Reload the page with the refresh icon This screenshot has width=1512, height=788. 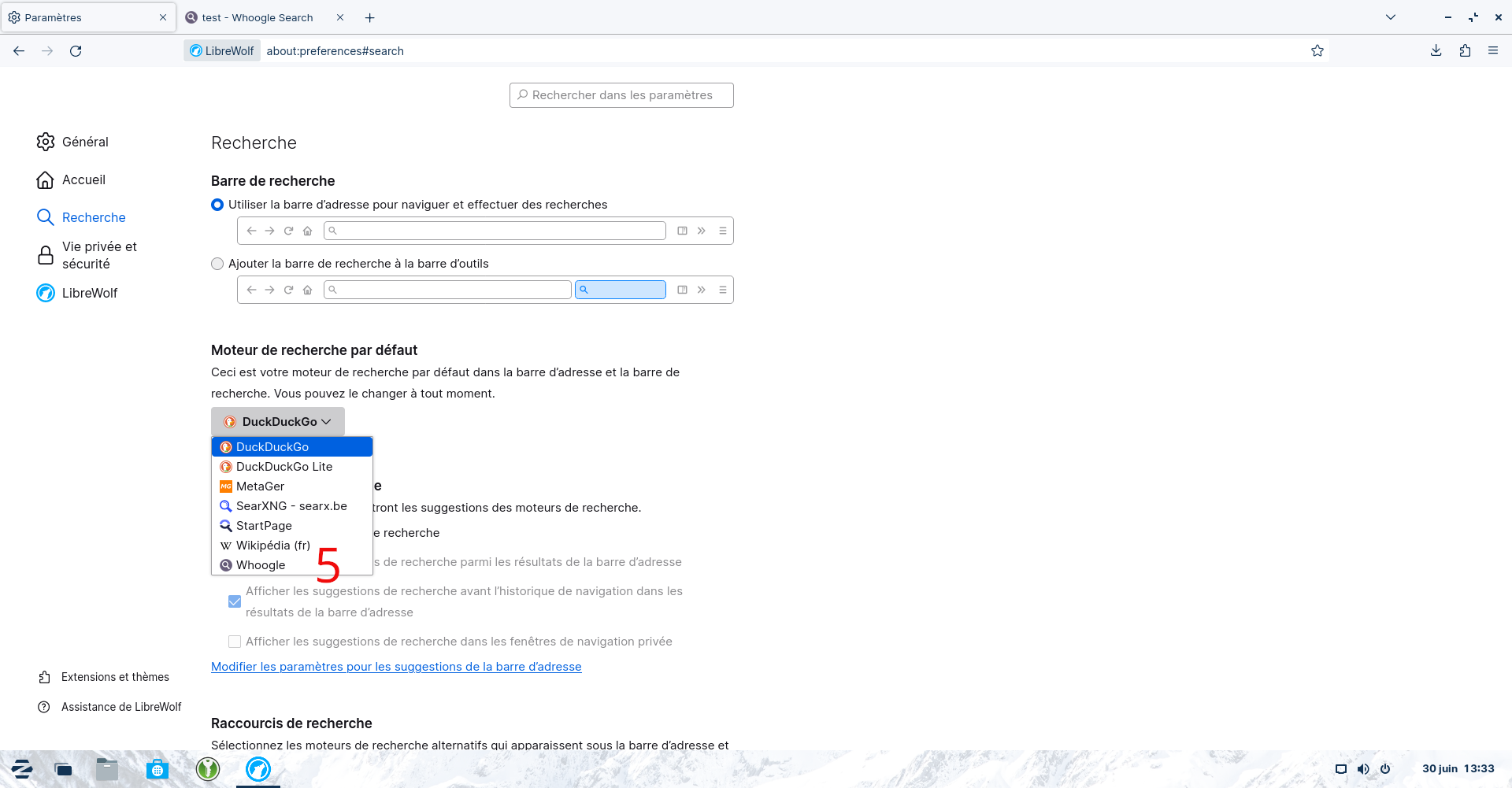point(76,51)
